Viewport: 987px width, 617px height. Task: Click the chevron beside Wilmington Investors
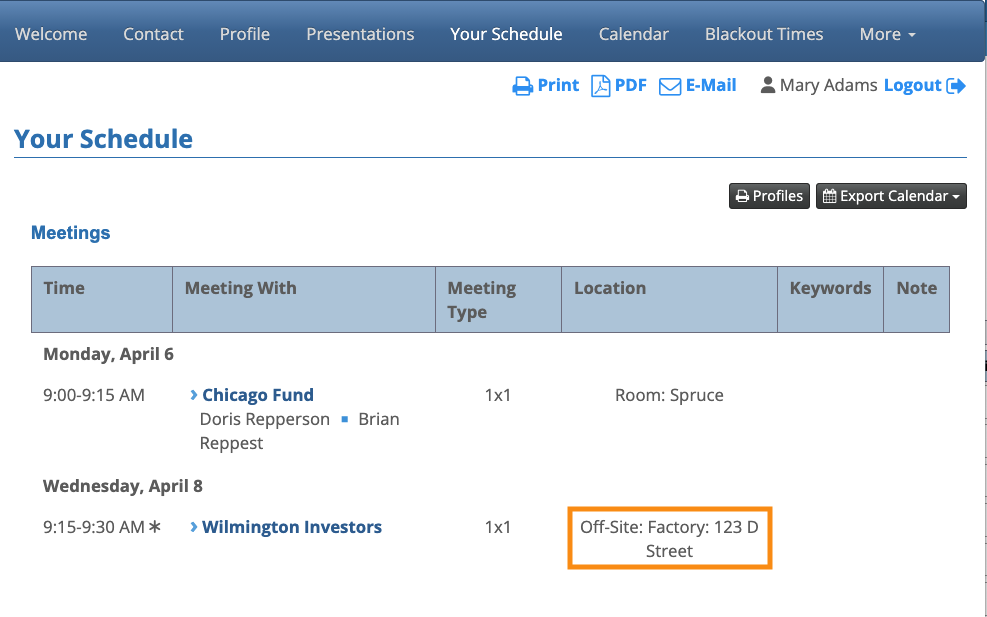pos(194,527)
